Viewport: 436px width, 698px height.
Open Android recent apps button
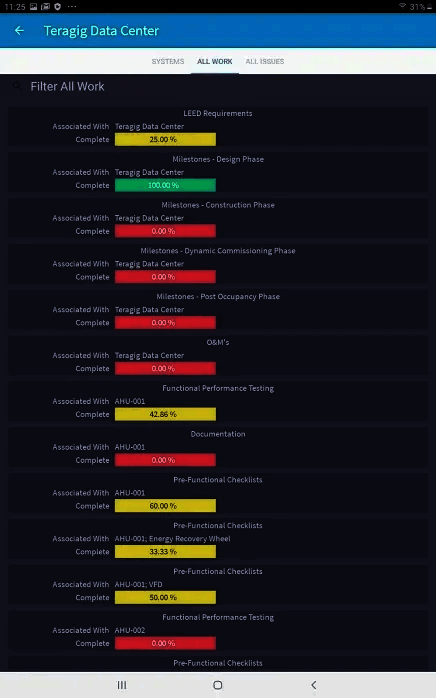pos(122,685)
